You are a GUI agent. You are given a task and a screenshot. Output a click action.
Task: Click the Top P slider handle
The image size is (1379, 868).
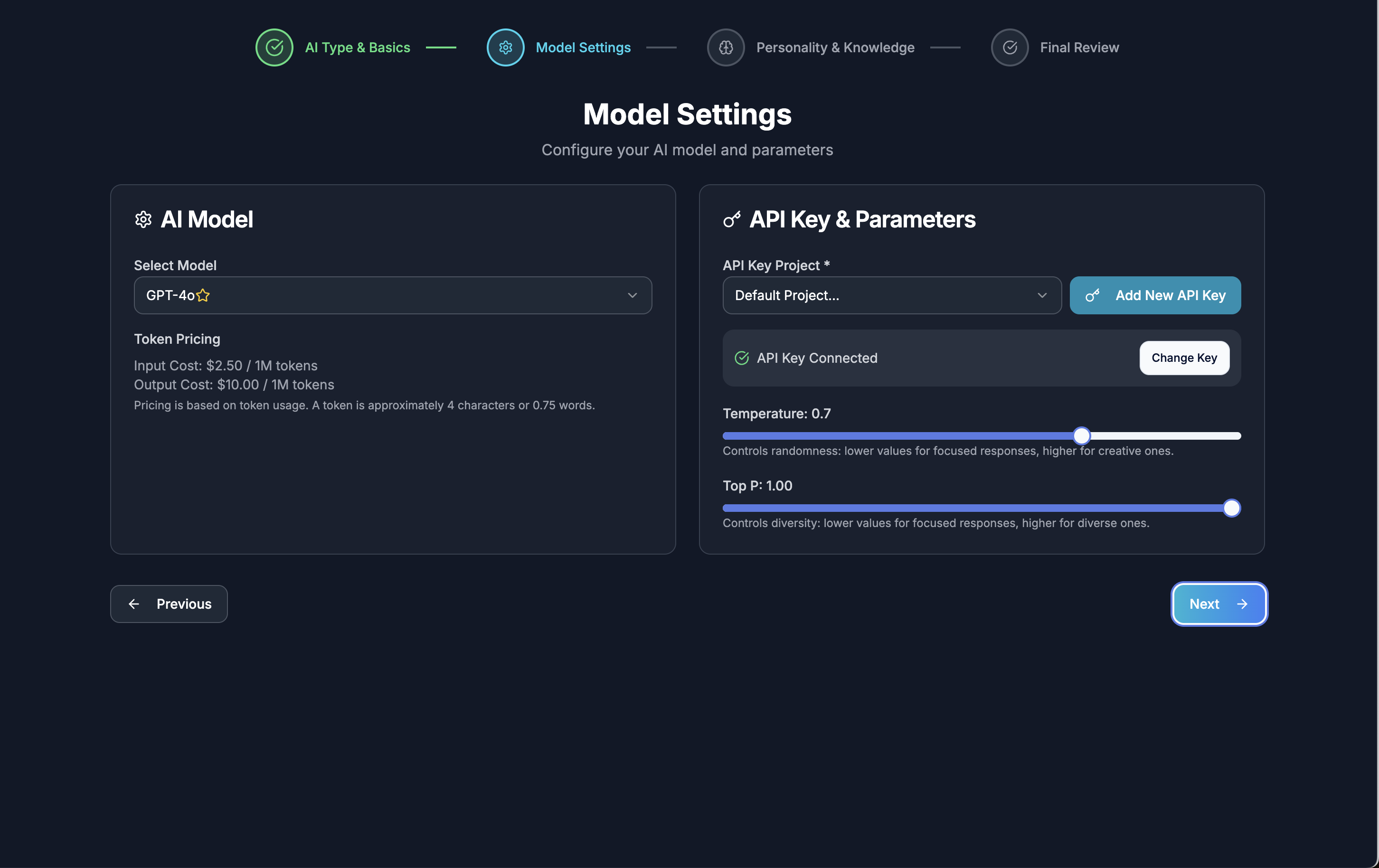tap(1231, 508)
